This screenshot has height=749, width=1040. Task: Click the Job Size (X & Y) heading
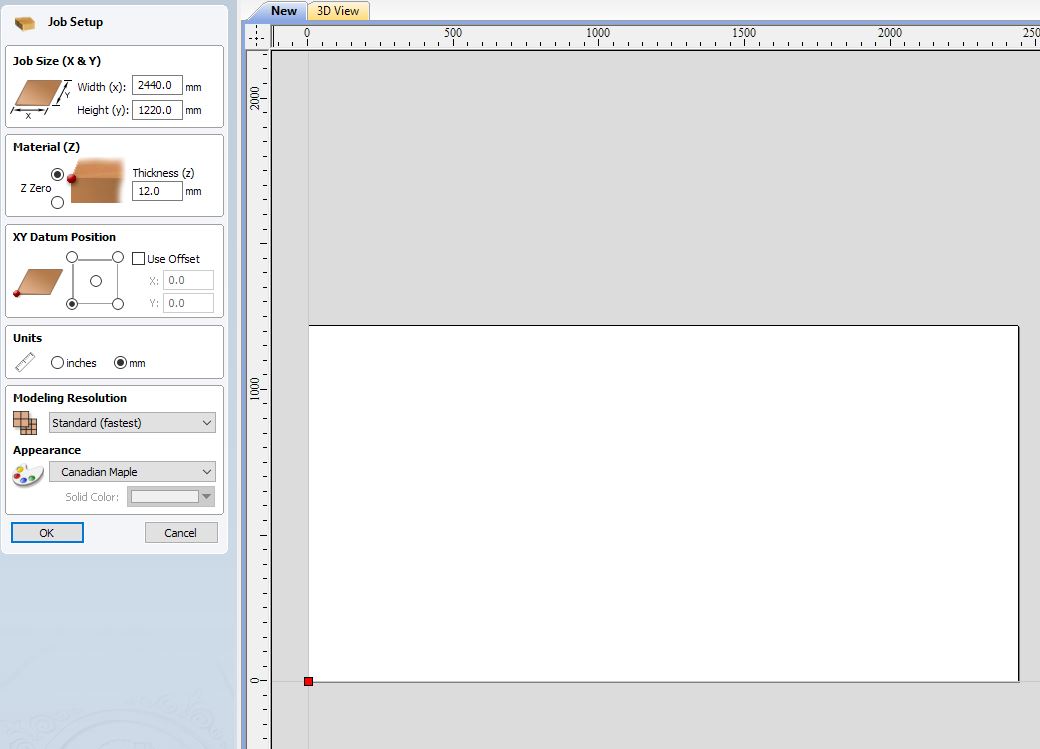(57, 61)
